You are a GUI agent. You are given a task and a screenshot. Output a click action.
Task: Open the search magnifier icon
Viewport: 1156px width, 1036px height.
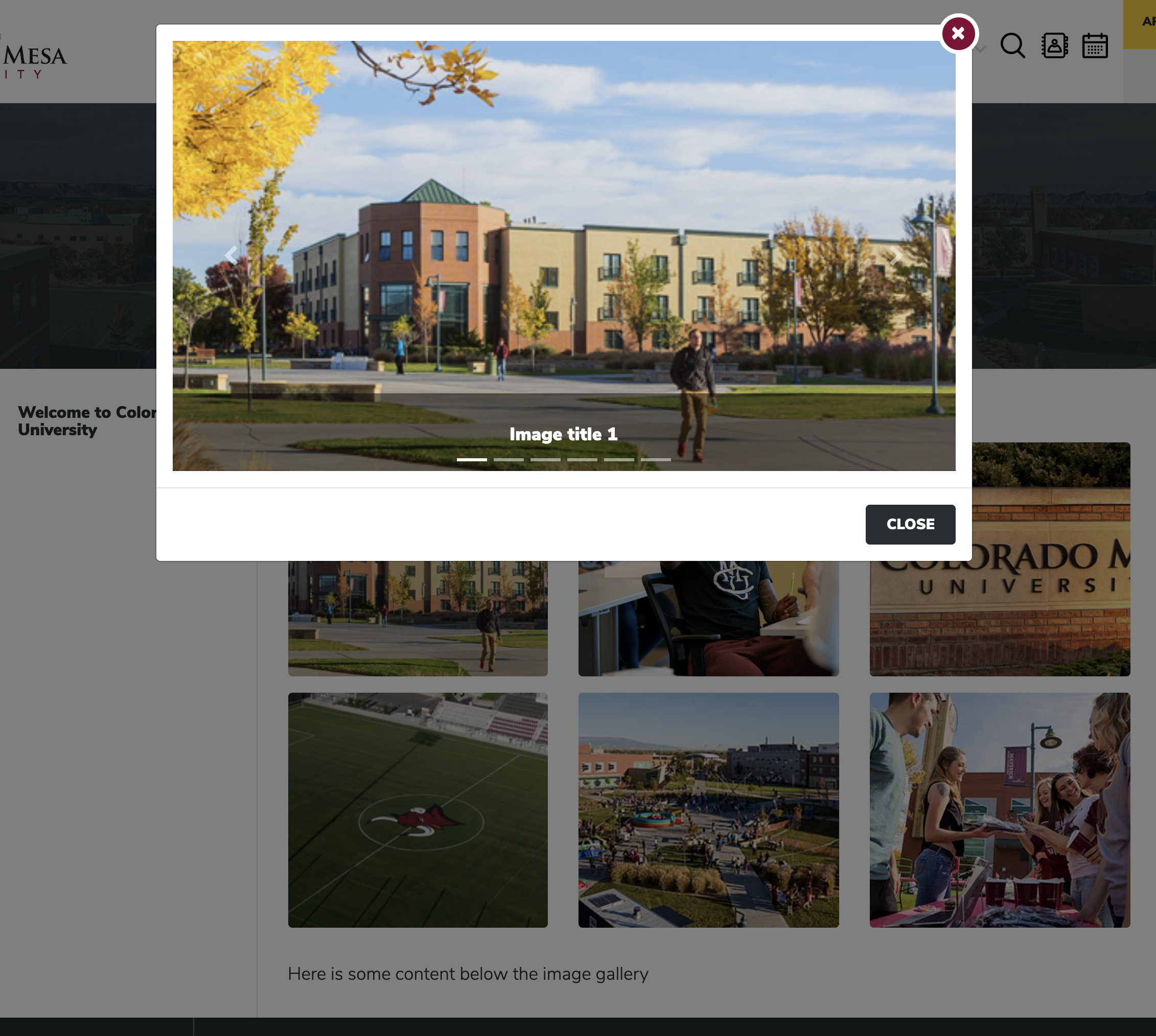(1012, 45)
